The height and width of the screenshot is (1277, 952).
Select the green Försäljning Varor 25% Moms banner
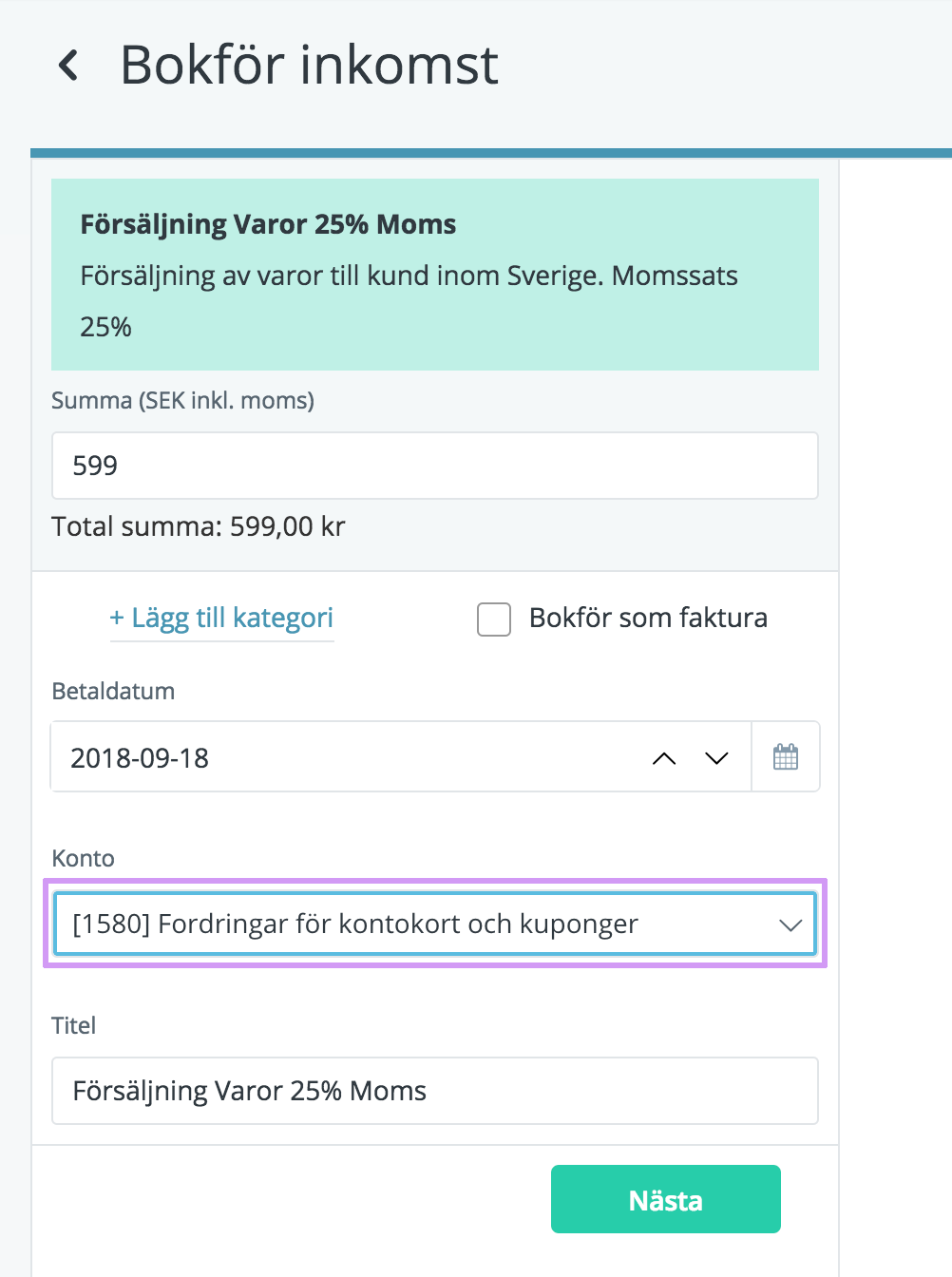pyautogui.click(x=434, y=274)
